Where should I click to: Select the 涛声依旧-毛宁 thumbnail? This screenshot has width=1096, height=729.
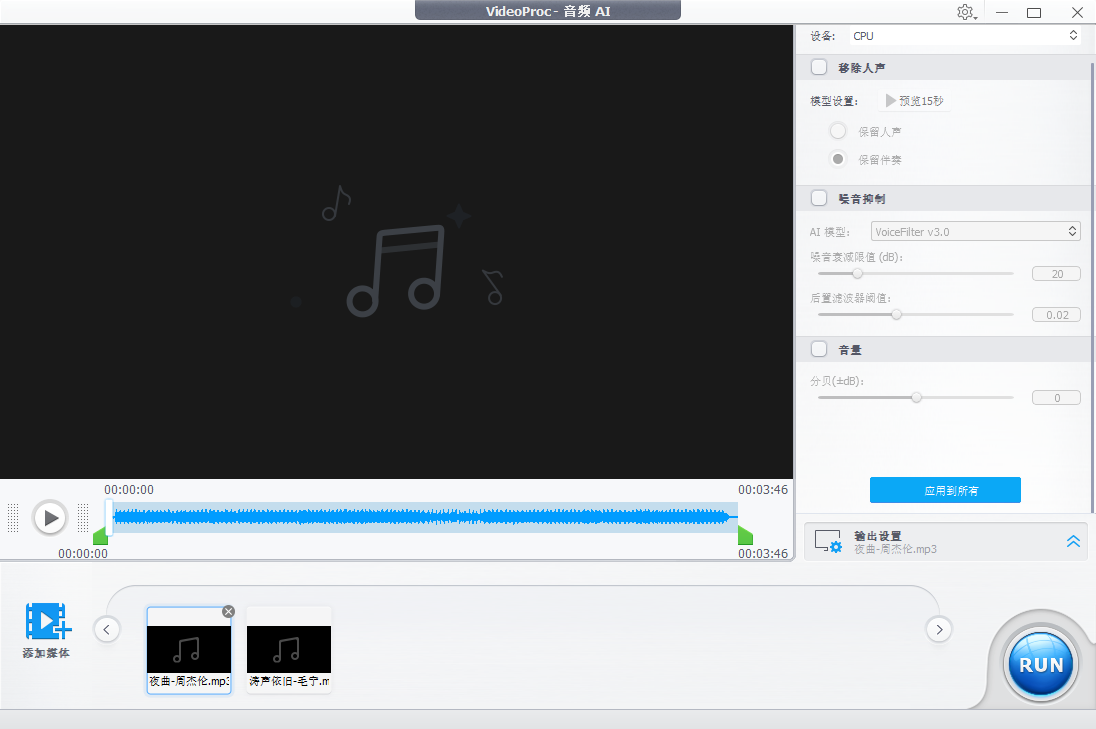pyautogui.click(x=288, y=650)
